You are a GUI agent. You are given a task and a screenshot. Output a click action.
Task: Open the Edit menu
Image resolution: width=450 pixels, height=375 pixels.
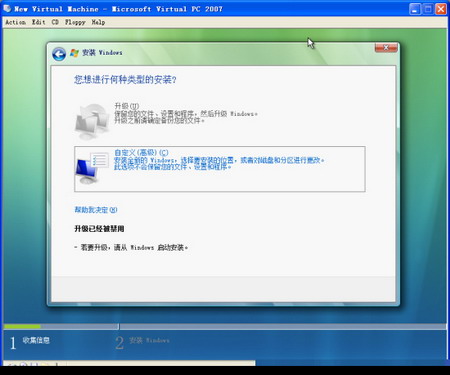coord(38,22)
